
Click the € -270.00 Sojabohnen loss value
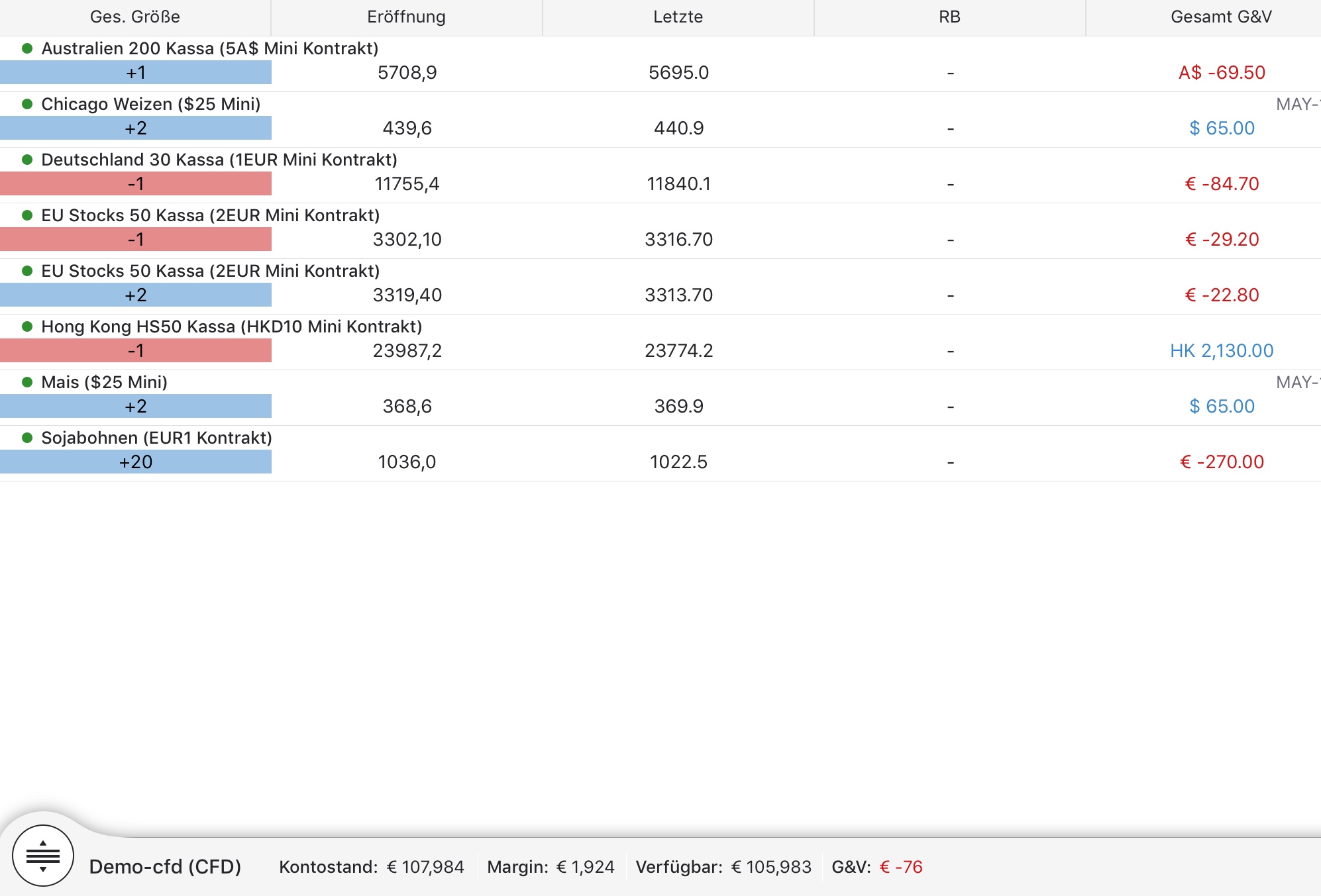(1222, 462)
